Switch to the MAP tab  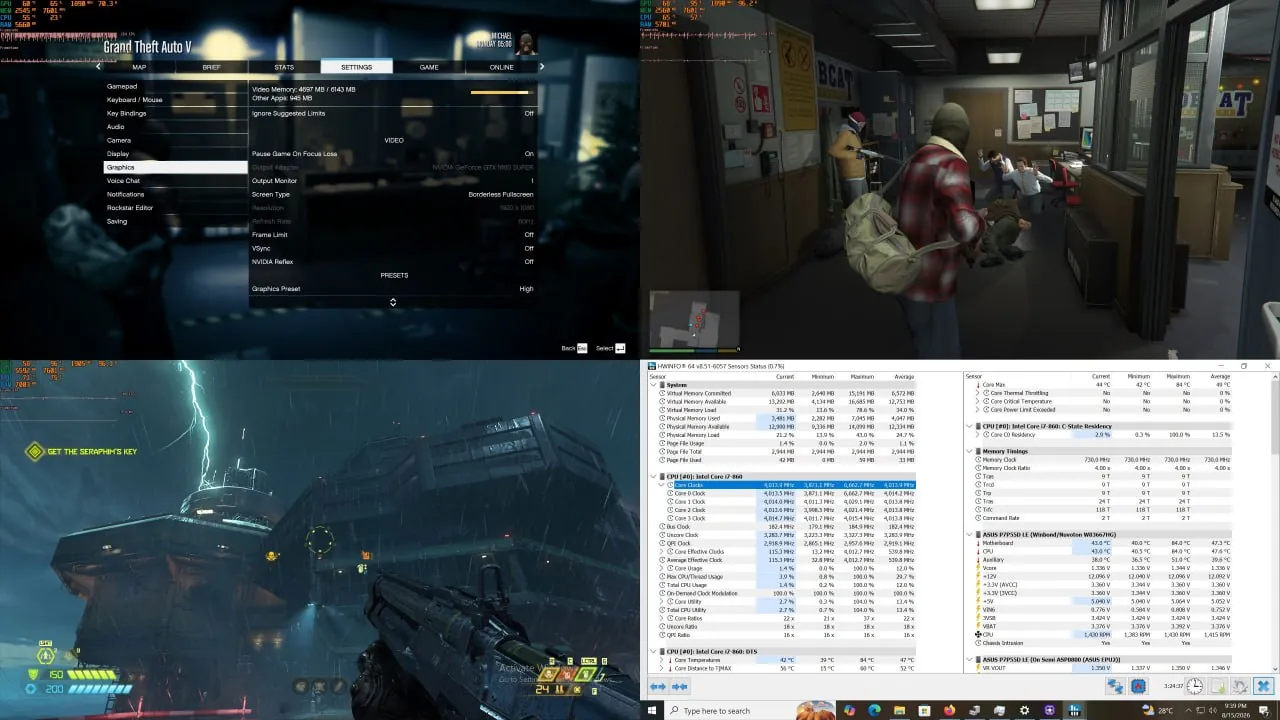pyautogui.click(x=140, y=67)
